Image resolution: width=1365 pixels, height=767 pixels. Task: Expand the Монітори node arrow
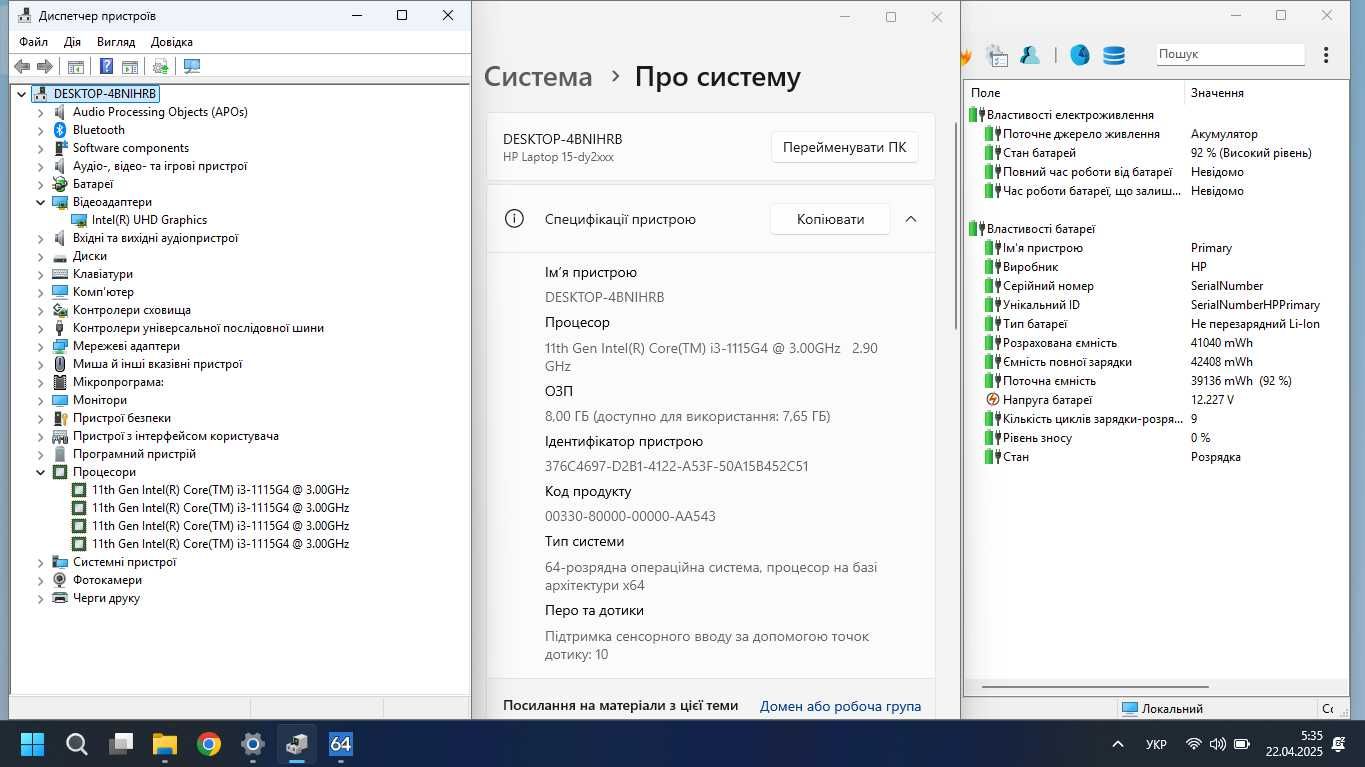pyautogui.click(x=41, y=400)
